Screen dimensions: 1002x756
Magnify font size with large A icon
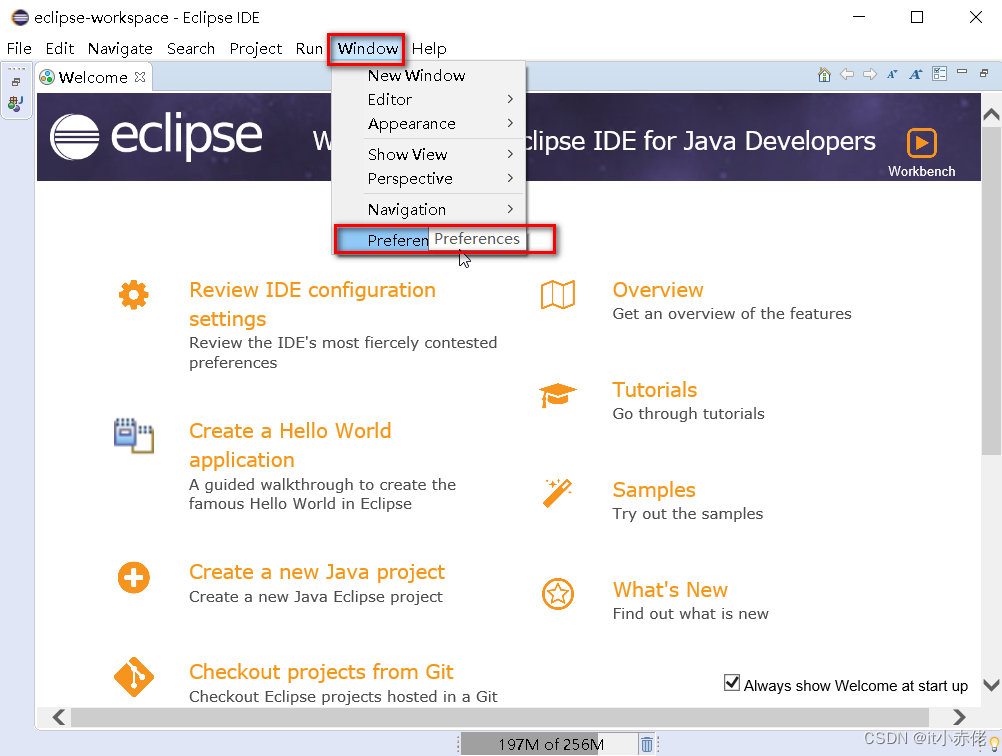click(x=916, y=74)
